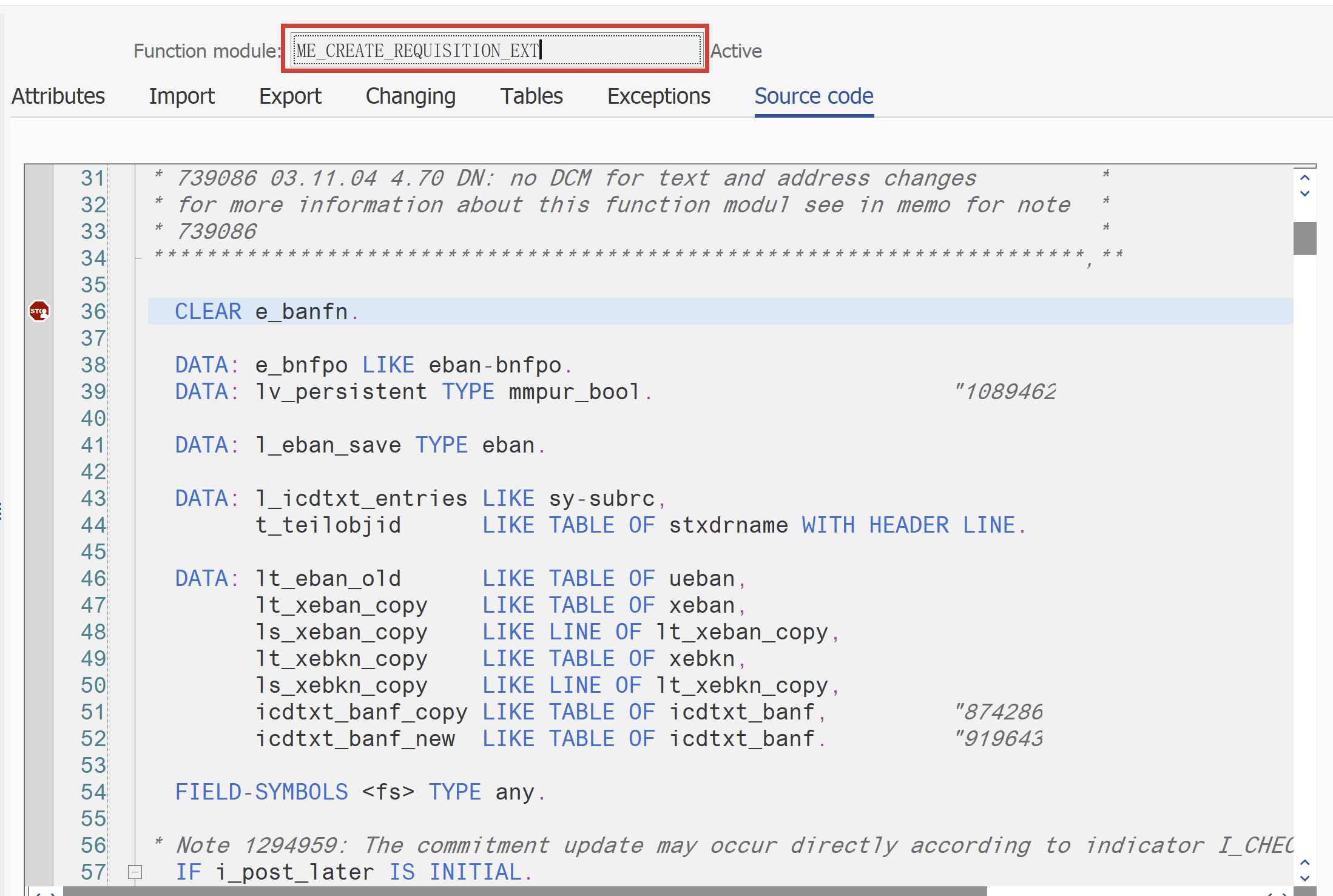Viewport: 1333px width, 896px height.
Task: Click the bottom-right down chevron of scrollbar
Action: [1304, 878]
